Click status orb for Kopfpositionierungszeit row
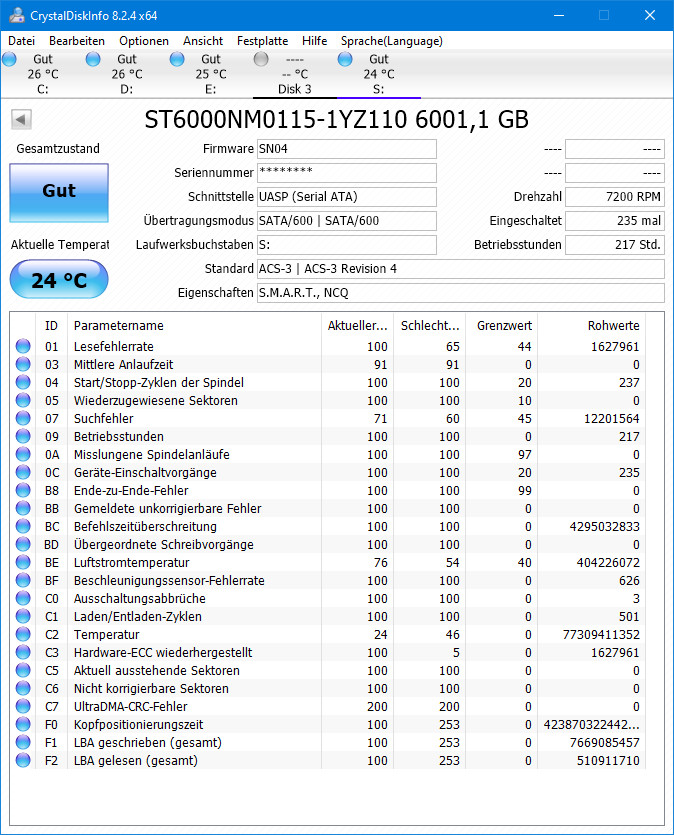Viewport: 674px width, 835px height. 23,724
